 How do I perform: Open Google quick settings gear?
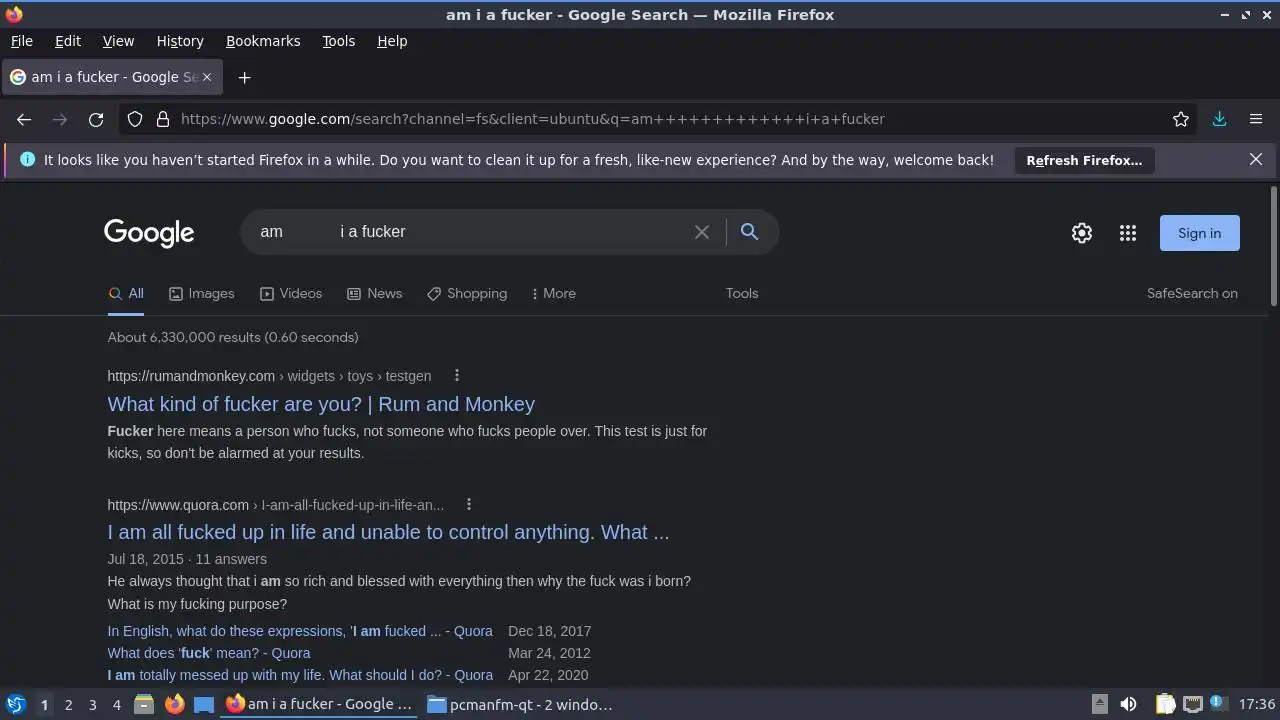point(1082,233)
